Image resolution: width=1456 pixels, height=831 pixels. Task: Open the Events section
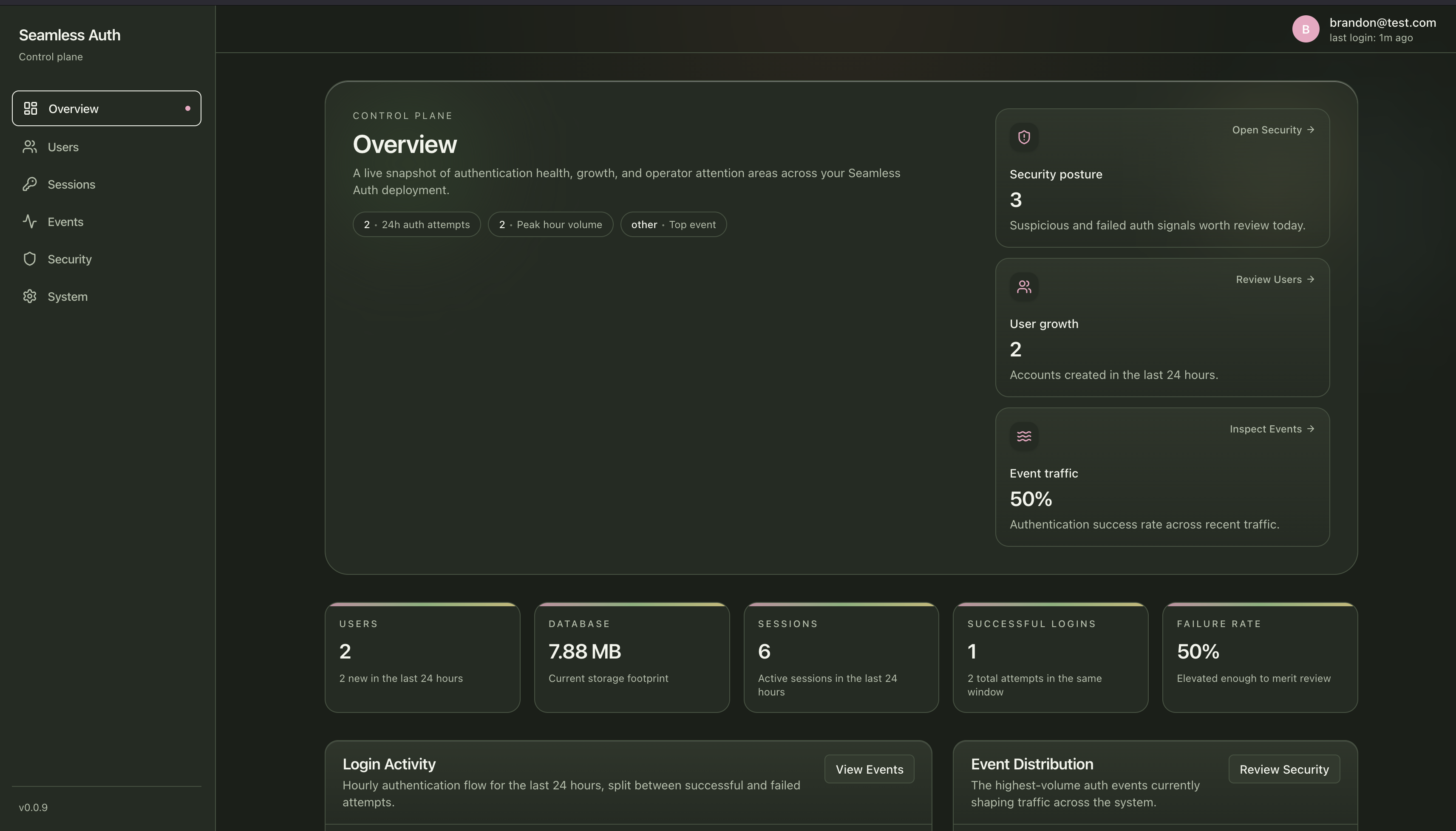107,221
